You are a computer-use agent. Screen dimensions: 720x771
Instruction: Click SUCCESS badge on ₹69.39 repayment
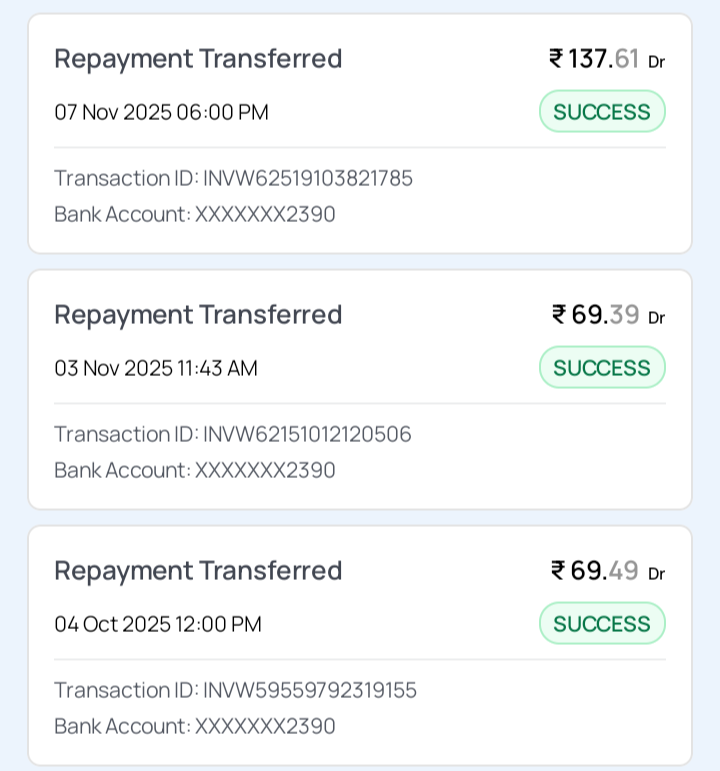602,368
